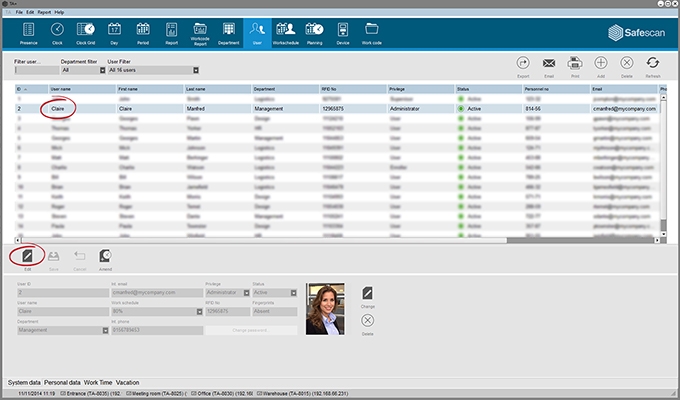Open the User Filter dropdown
This screenshot has height=400, width=680.
[196, 70]
